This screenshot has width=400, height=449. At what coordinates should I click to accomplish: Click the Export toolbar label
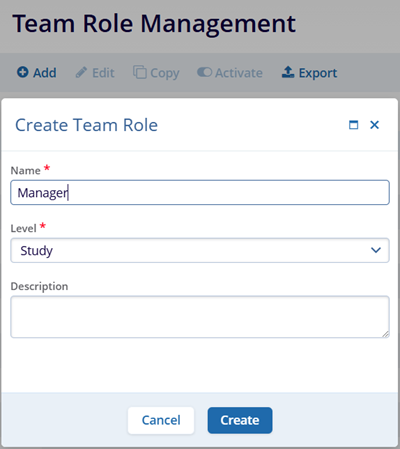coord(318,73)
